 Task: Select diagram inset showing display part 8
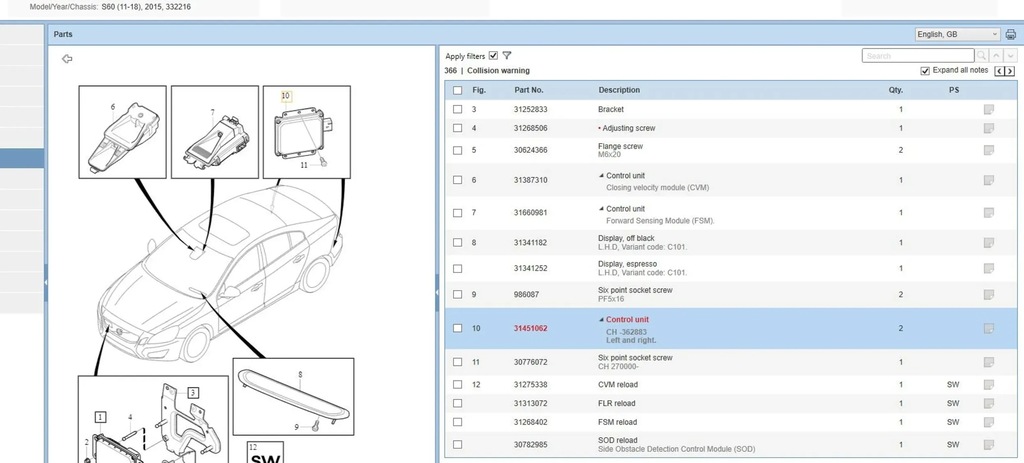(293, 397)
